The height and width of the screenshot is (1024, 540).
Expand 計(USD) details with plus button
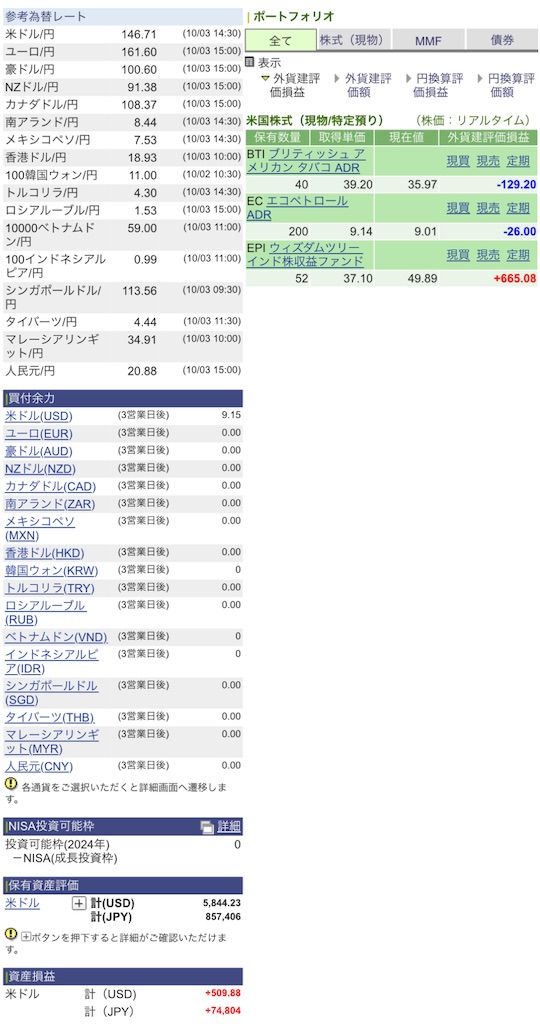coord(78,904)
